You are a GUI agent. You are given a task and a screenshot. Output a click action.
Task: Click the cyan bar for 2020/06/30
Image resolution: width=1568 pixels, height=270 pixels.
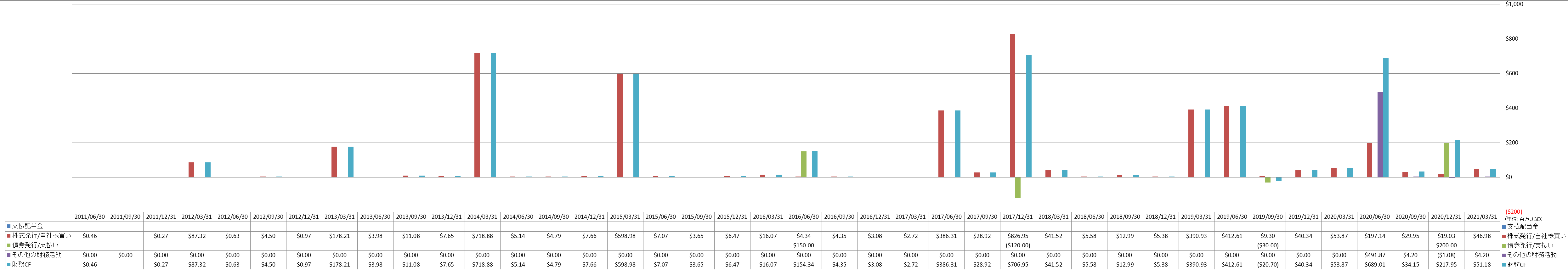pos(1386,118)
